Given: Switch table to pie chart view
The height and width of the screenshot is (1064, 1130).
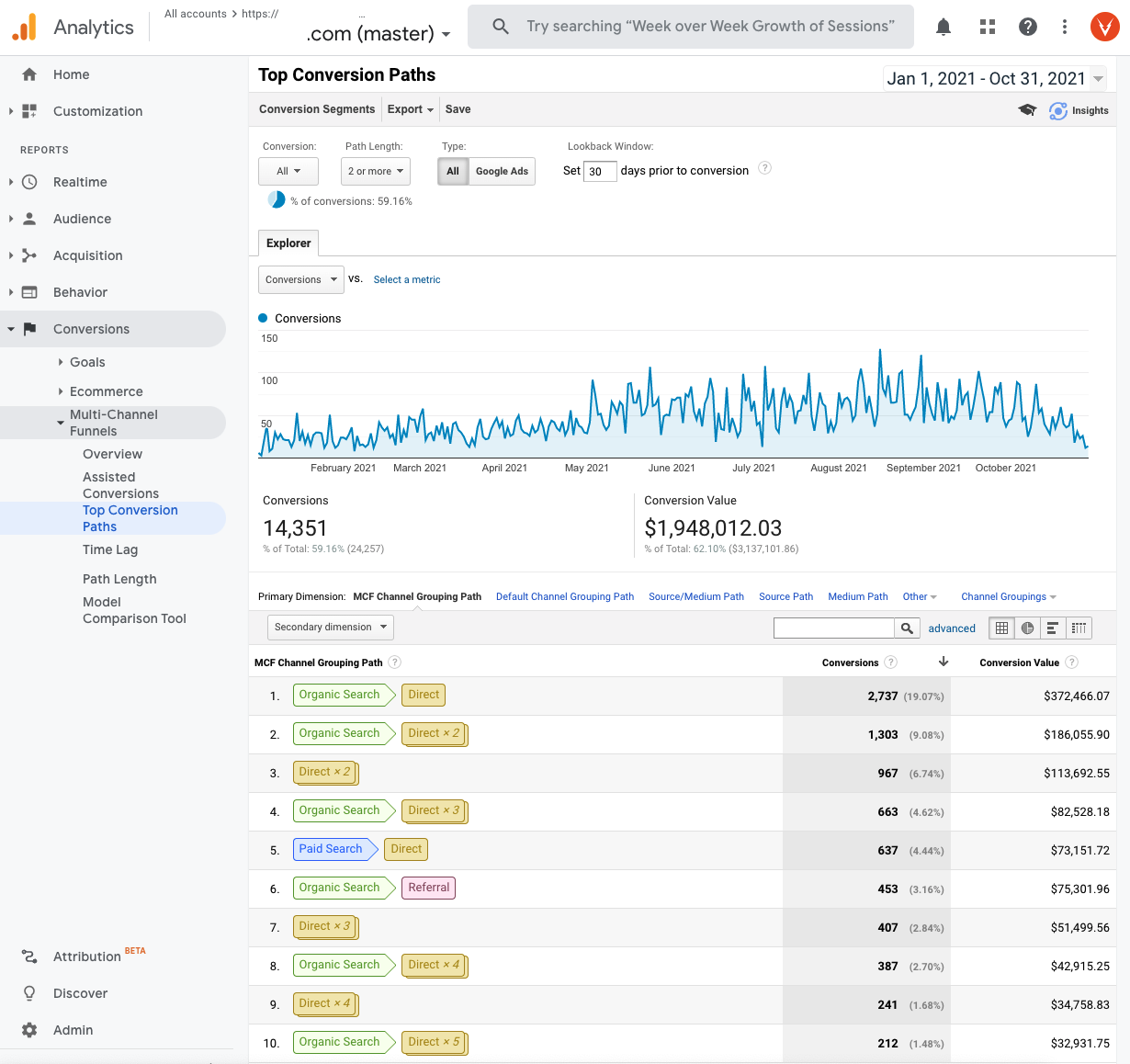Looking at the screenshot, I should coord(1026,628).
